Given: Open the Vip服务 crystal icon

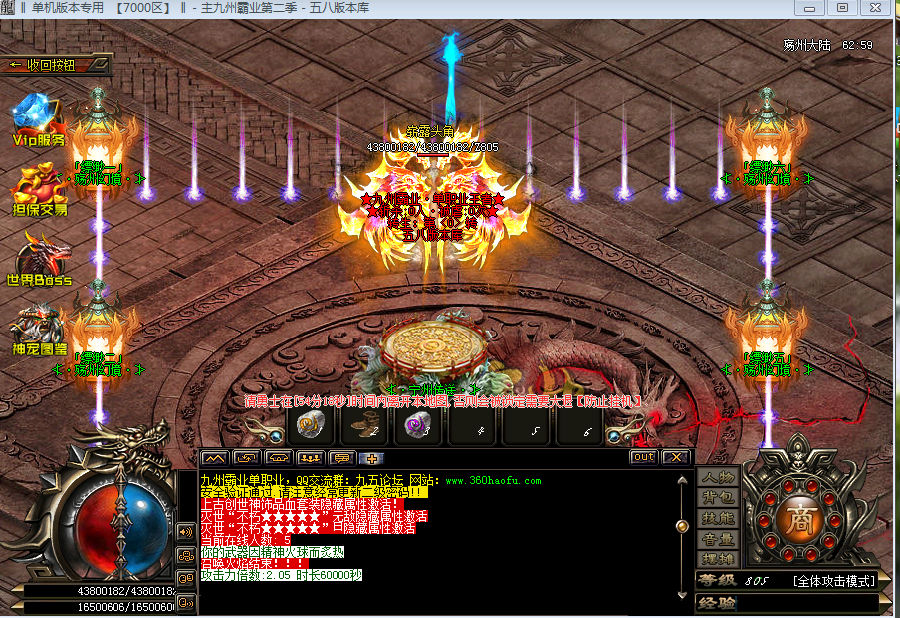Looking at the screenshot, I should (37, 121).
